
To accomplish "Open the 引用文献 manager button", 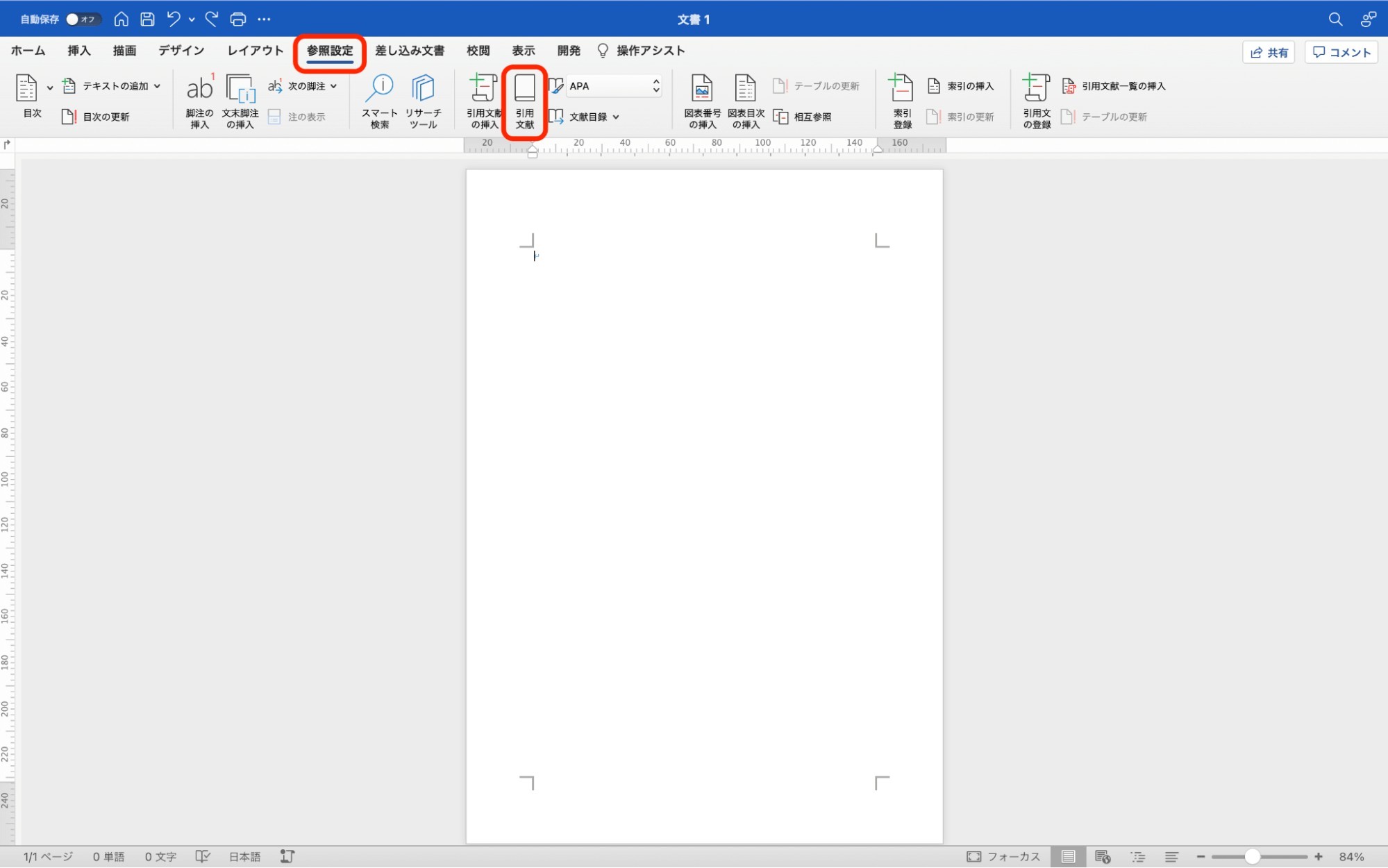I will (525, 101).
